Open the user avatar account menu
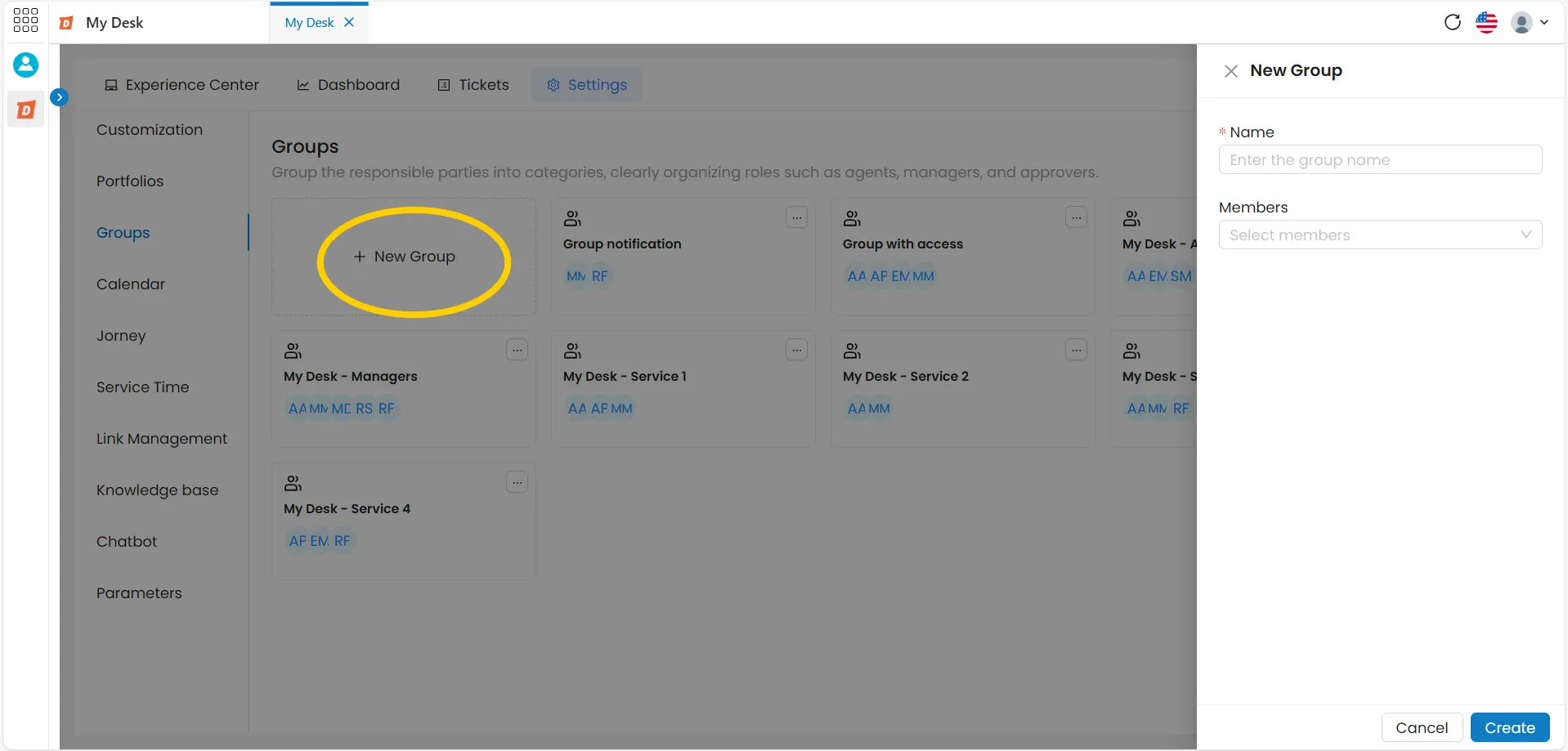The width and height of the screenshot is (1568, 751). coord(1529,22)
